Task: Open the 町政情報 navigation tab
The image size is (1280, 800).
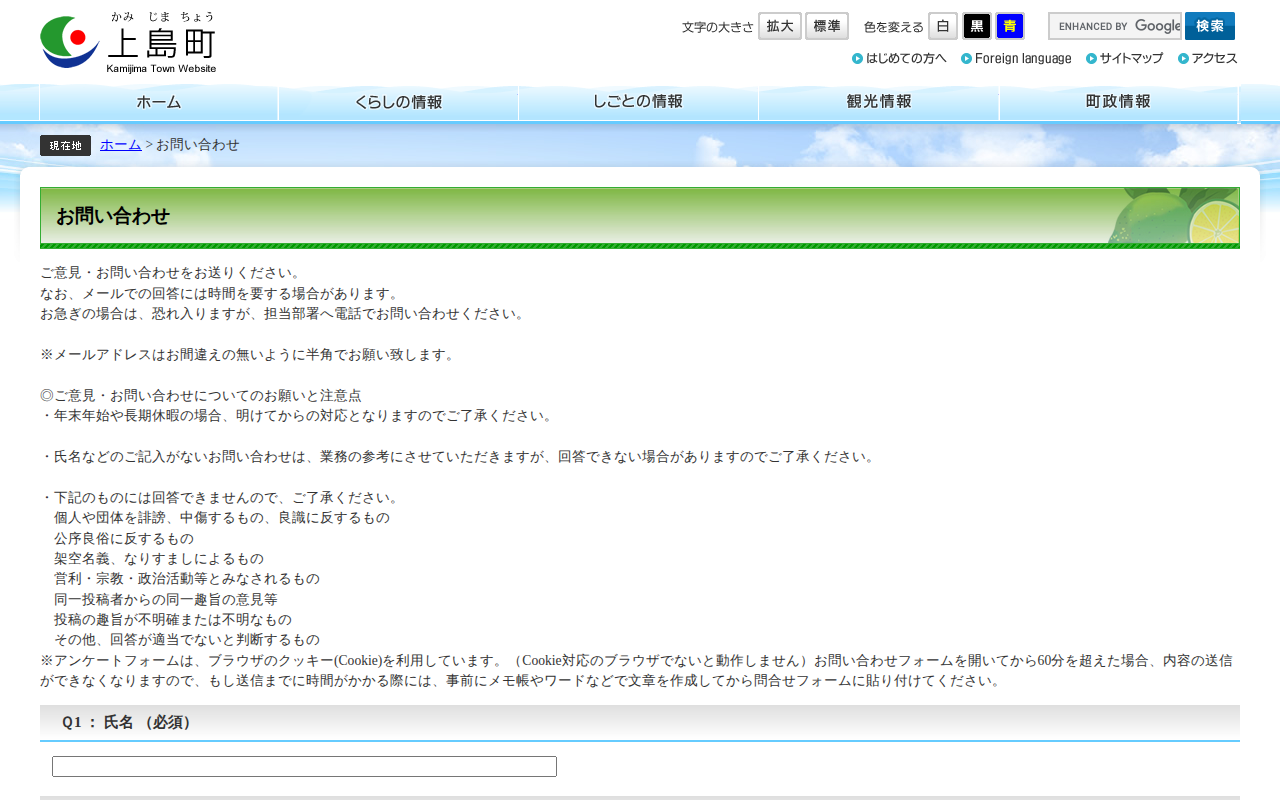Action: click(1119, 102)
